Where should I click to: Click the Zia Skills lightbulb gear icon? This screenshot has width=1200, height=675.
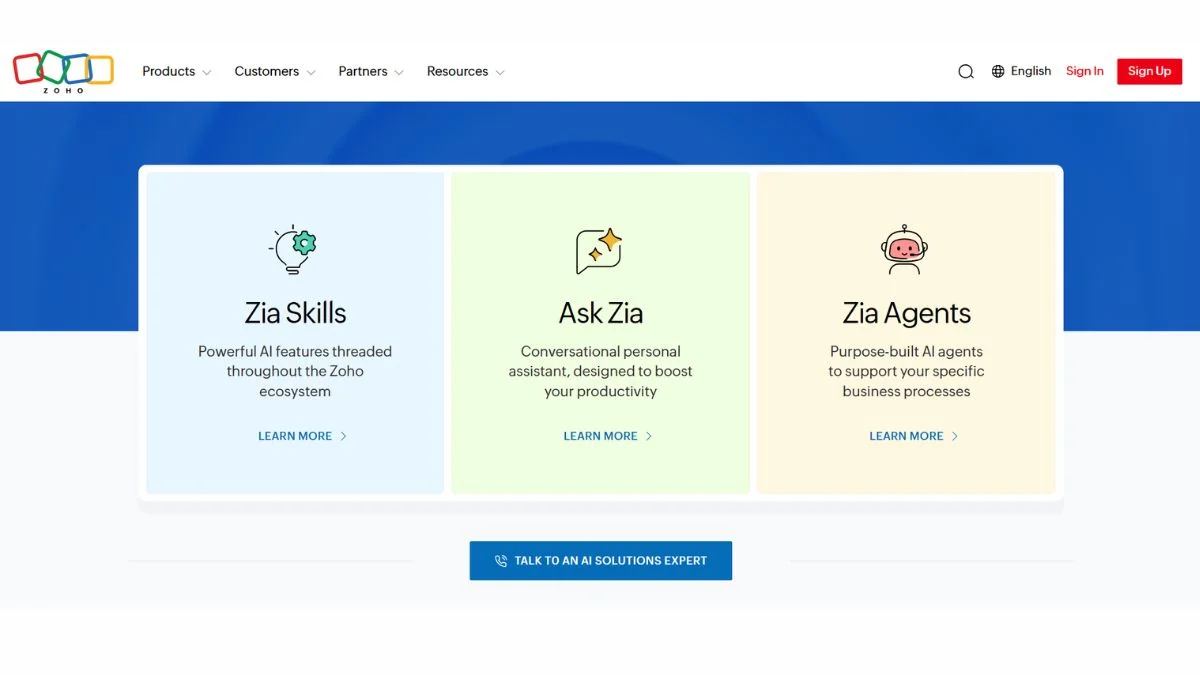click(x=294, y=249)
